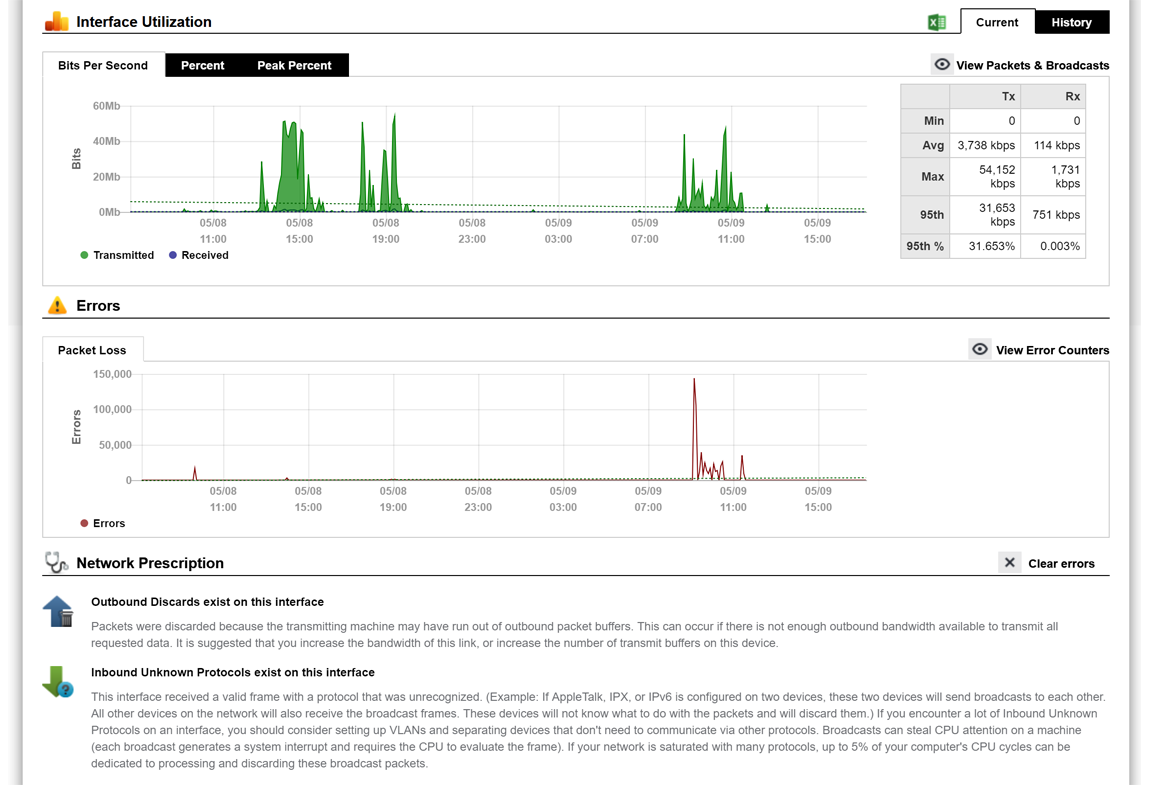Toggle the Errors series legend item
The image size is (1150, 785).
tap(102, 523)
